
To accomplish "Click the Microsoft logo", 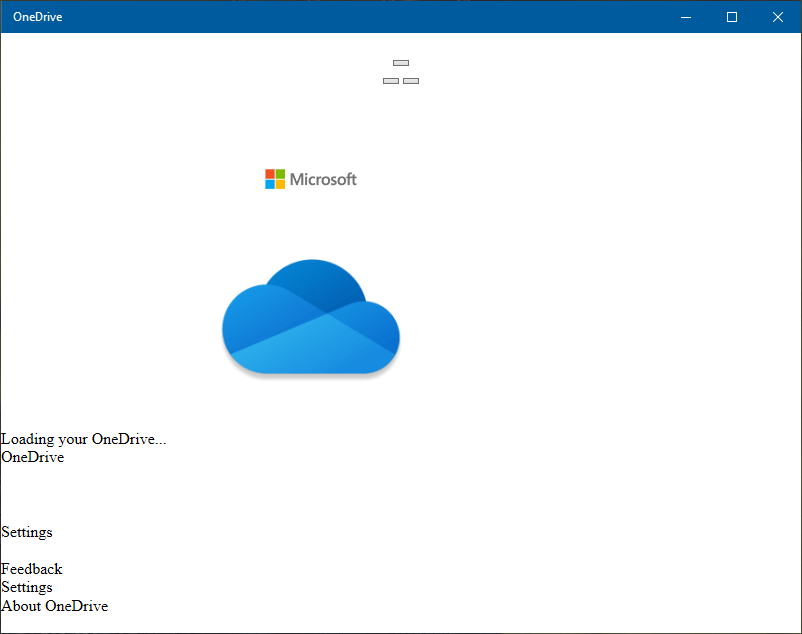I will (x=310, y=179).
